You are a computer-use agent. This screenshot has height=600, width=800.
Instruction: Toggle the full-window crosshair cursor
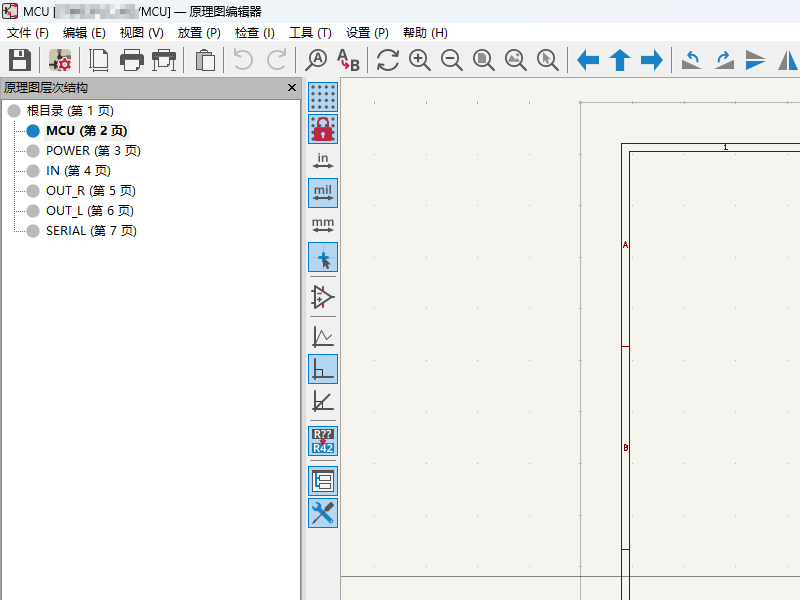[323, 257]
